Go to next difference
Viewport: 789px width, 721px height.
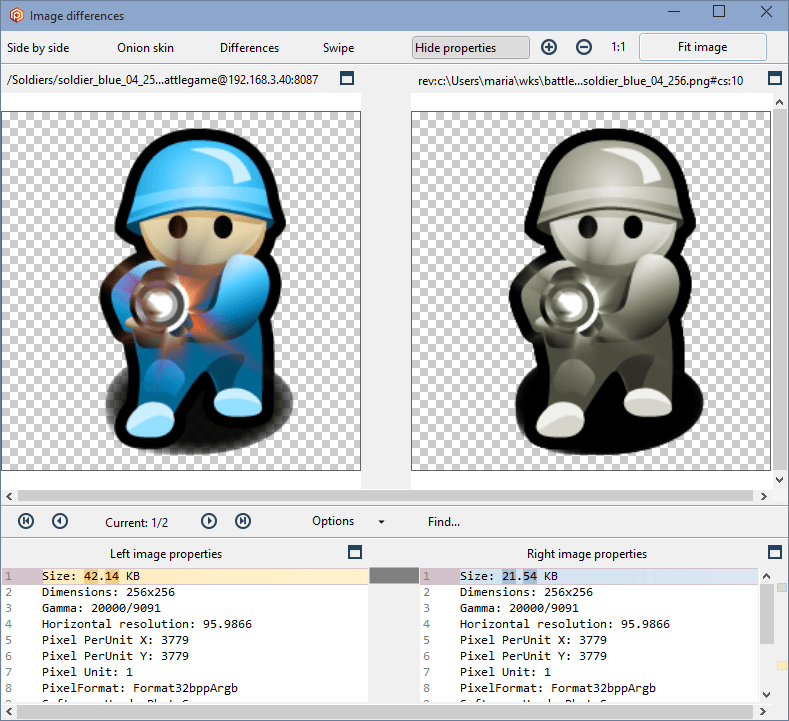[209, 521]
